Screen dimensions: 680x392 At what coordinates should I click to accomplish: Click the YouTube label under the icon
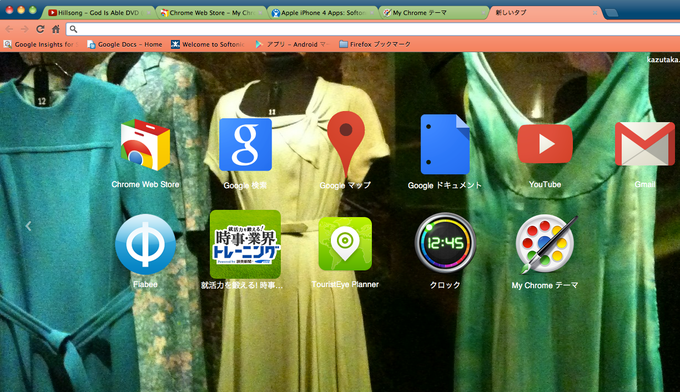point(545,184)
